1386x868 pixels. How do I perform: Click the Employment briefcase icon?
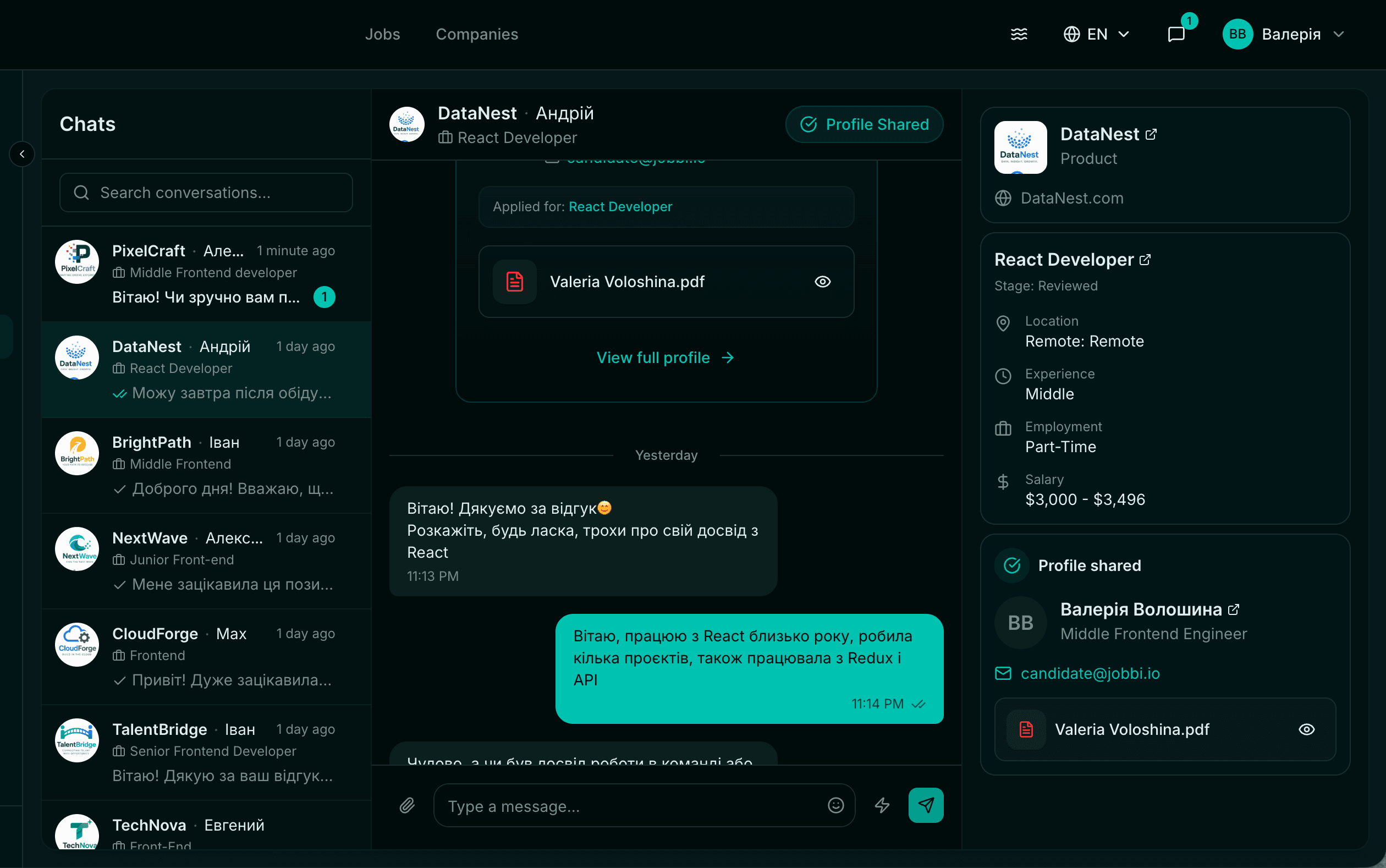coord(1003,429)
